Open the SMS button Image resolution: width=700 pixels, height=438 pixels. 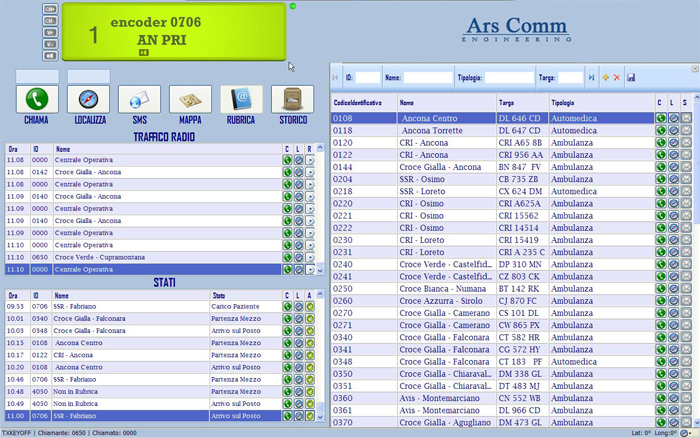(x=139, y=99)
